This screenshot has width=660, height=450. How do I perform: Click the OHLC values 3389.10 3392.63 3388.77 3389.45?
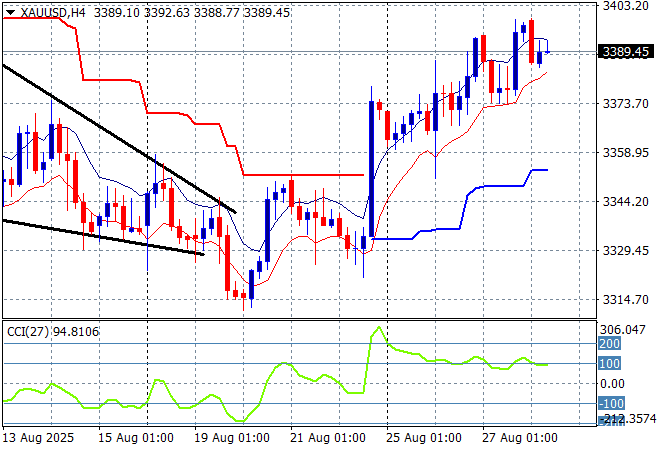192,13
